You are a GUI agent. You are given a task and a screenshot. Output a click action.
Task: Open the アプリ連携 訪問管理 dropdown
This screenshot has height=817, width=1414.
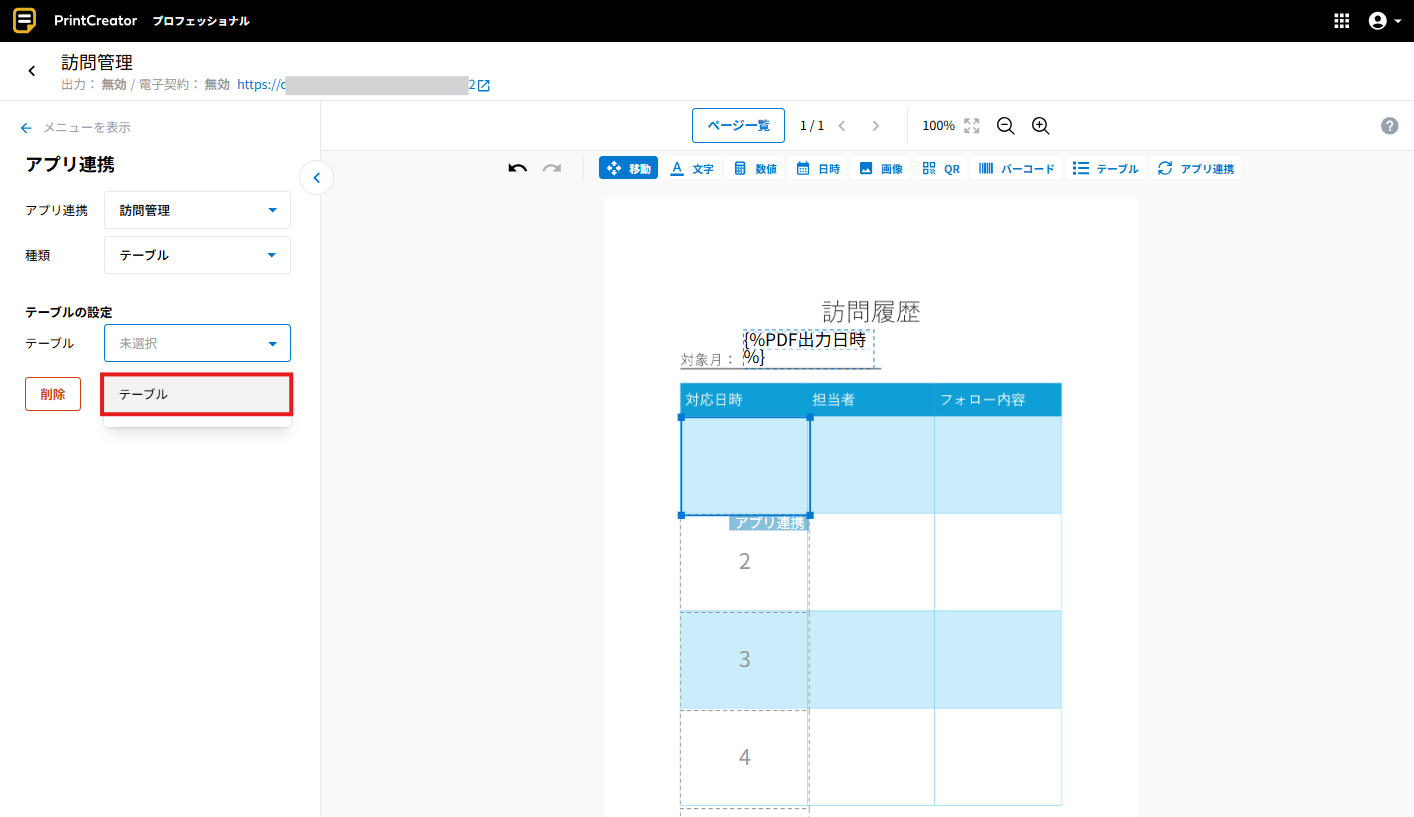(x=197, y=210)
